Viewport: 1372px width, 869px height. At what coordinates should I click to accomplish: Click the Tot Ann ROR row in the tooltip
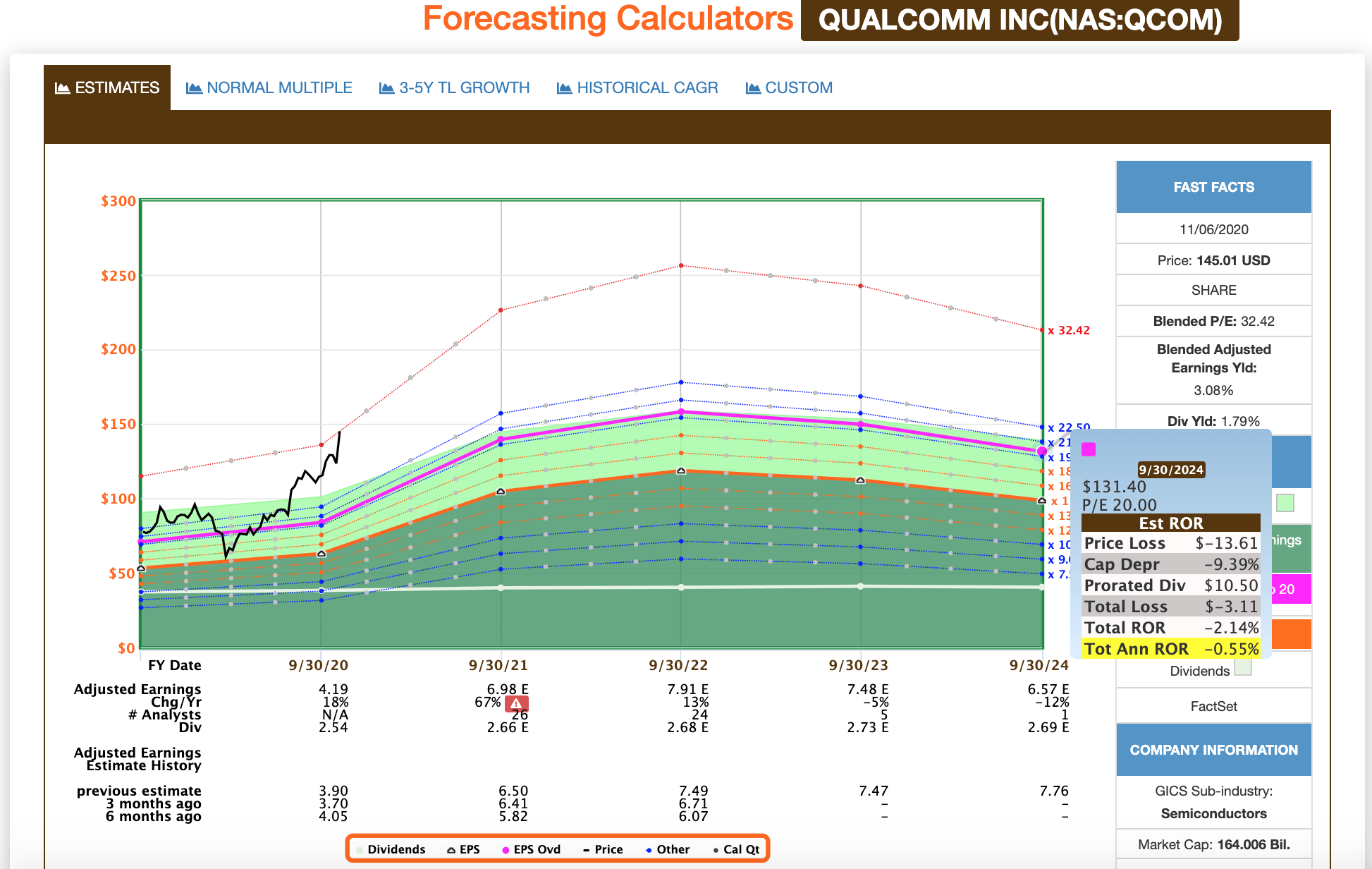[1171, 649]
